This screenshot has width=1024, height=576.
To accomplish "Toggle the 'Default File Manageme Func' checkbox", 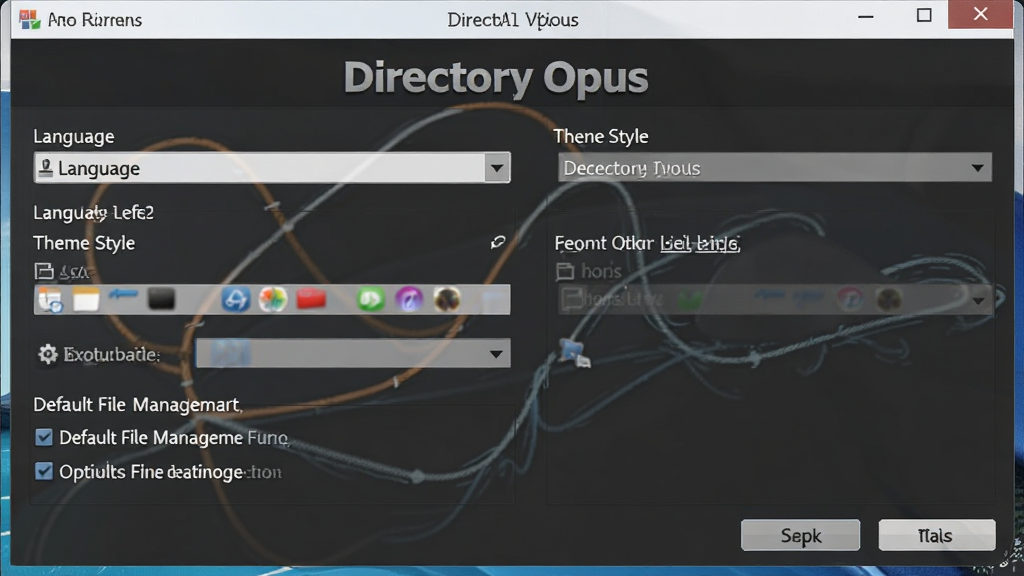I will click(44, 437).
